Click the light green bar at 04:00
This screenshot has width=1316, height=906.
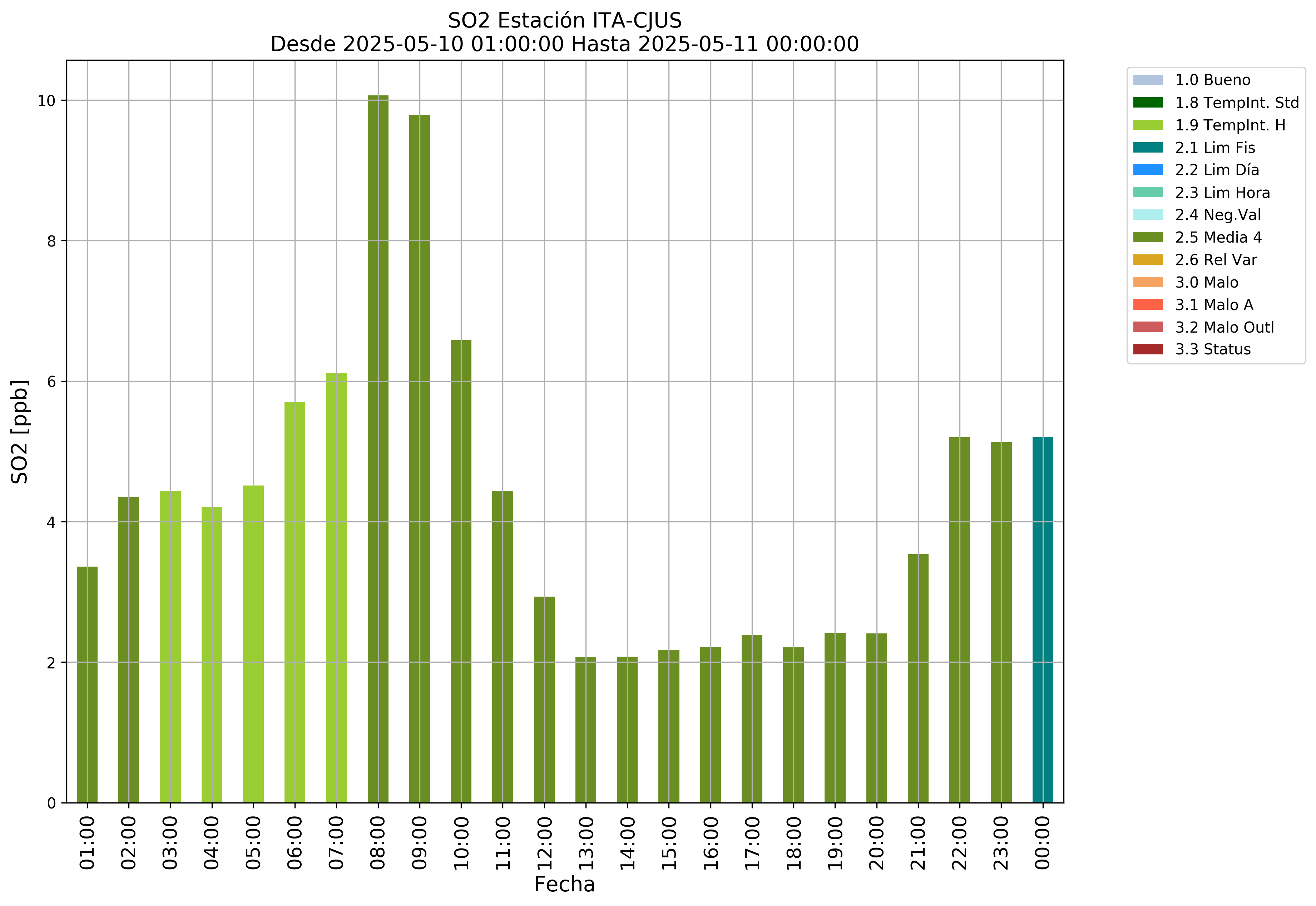[x=212, y=655]
